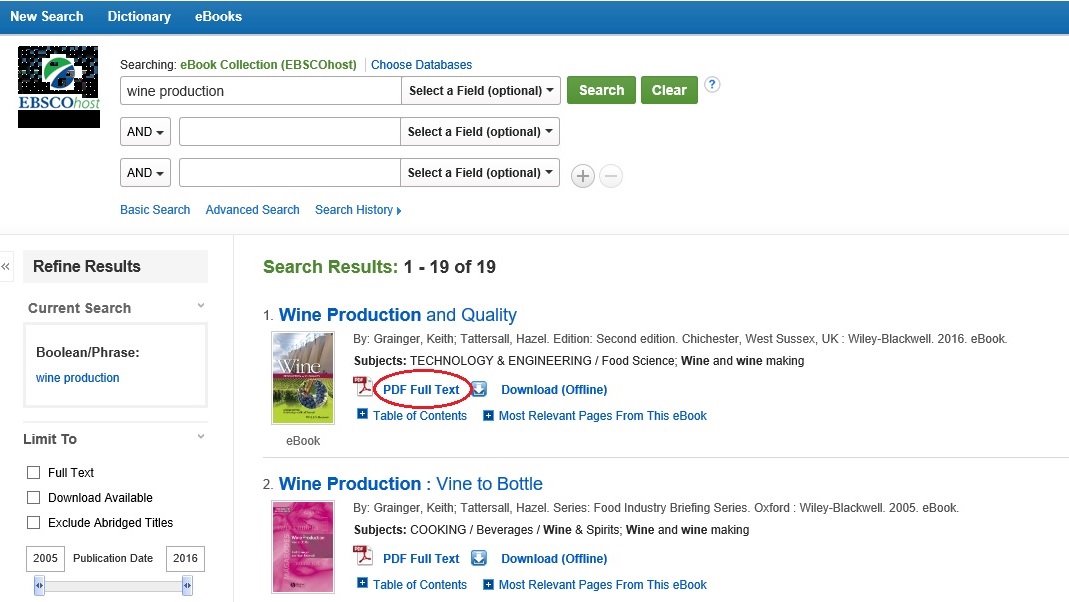
Task: Open Dictionary in the top menu
Action: pos(139,16)
